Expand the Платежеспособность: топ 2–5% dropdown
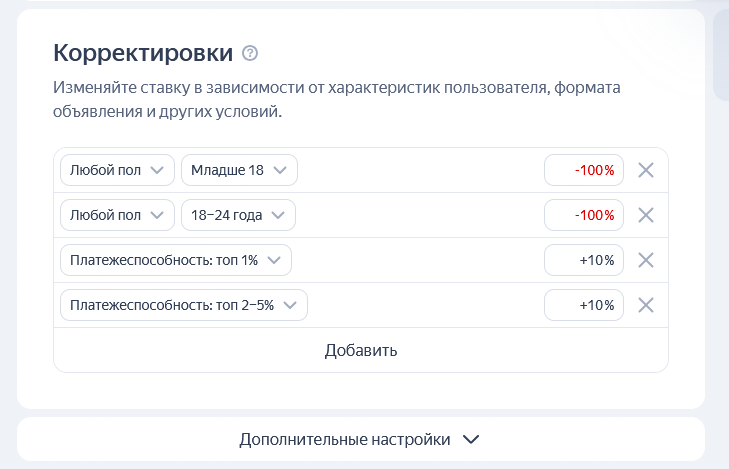The height and width of the screenshot is (469, 729). click(x=184, y=305)
